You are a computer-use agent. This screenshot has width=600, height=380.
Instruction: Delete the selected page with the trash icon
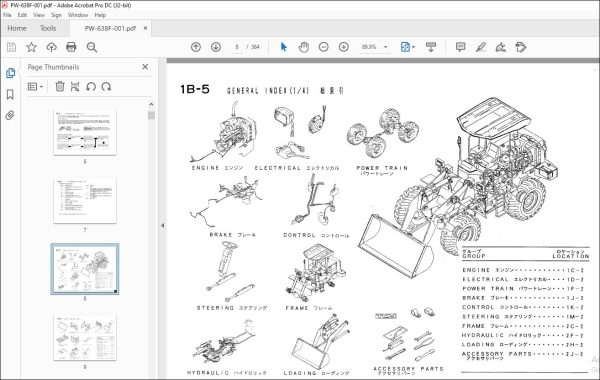pos(60,86)
